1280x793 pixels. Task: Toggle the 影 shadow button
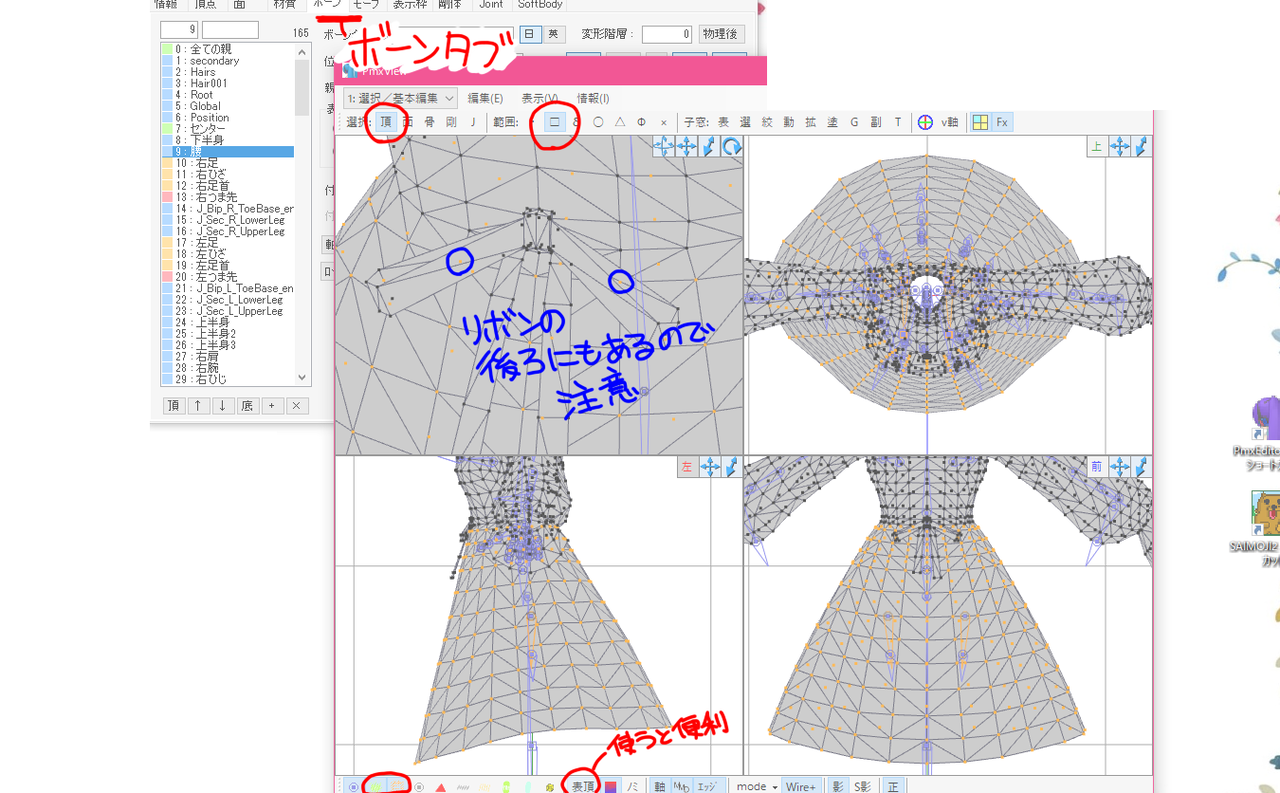click(x=838, y=786)
